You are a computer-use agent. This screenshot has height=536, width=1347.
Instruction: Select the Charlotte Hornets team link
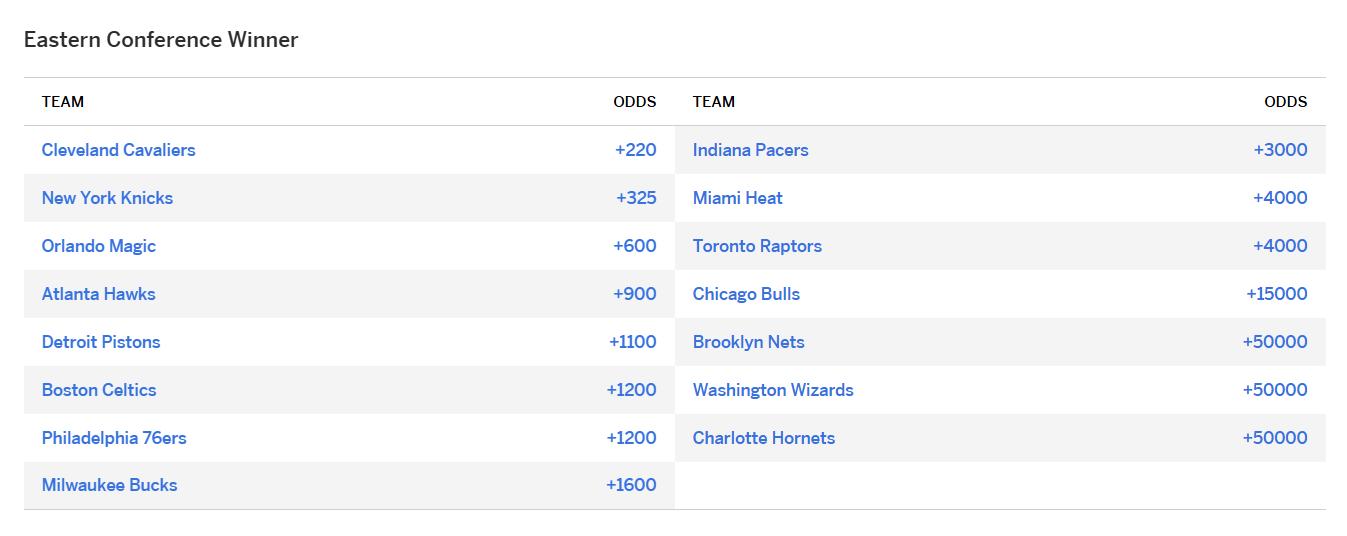(x=763, y=438)
